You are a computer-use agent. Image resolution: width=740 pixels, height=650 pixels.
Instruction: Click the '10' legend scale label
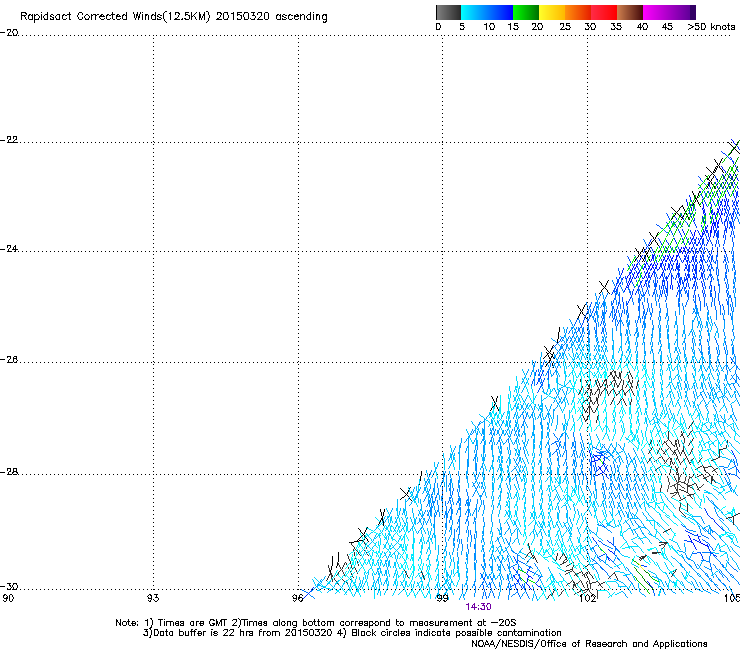coord(489,27)
